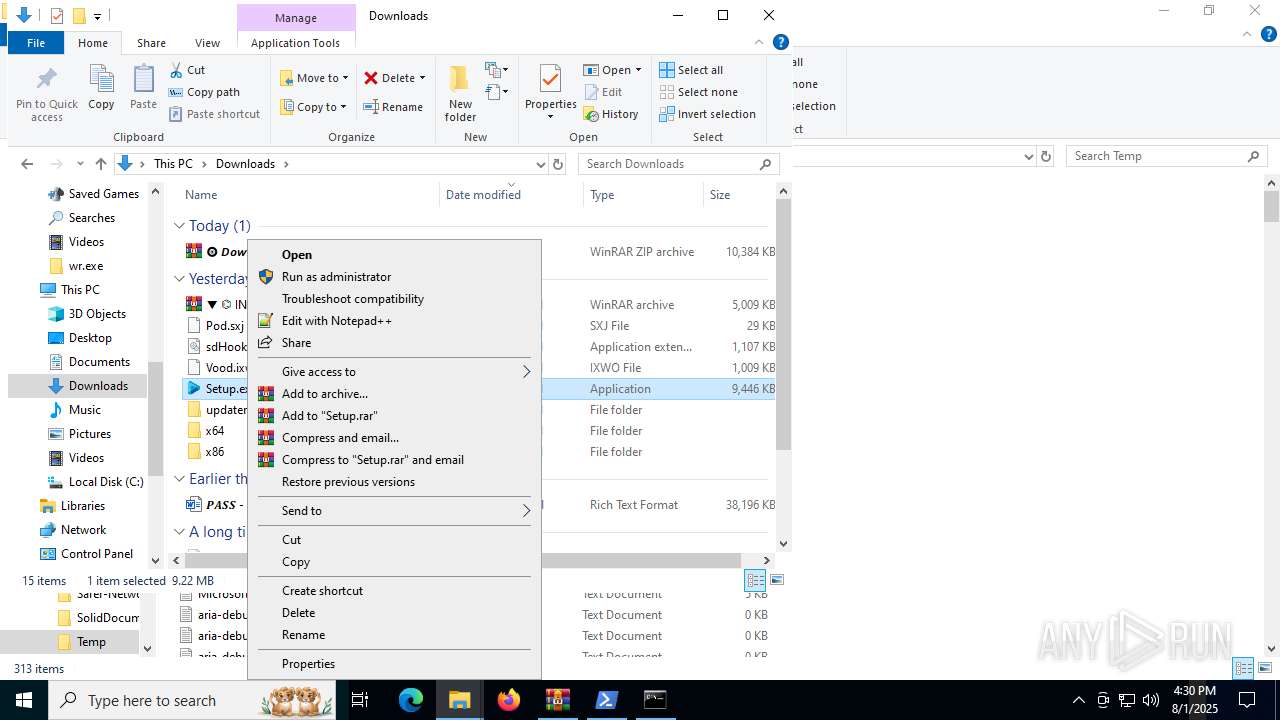Screen dimensions: 1280x720
Task: Open WinRAR from taskbar
Action: [x=558, y=700]
